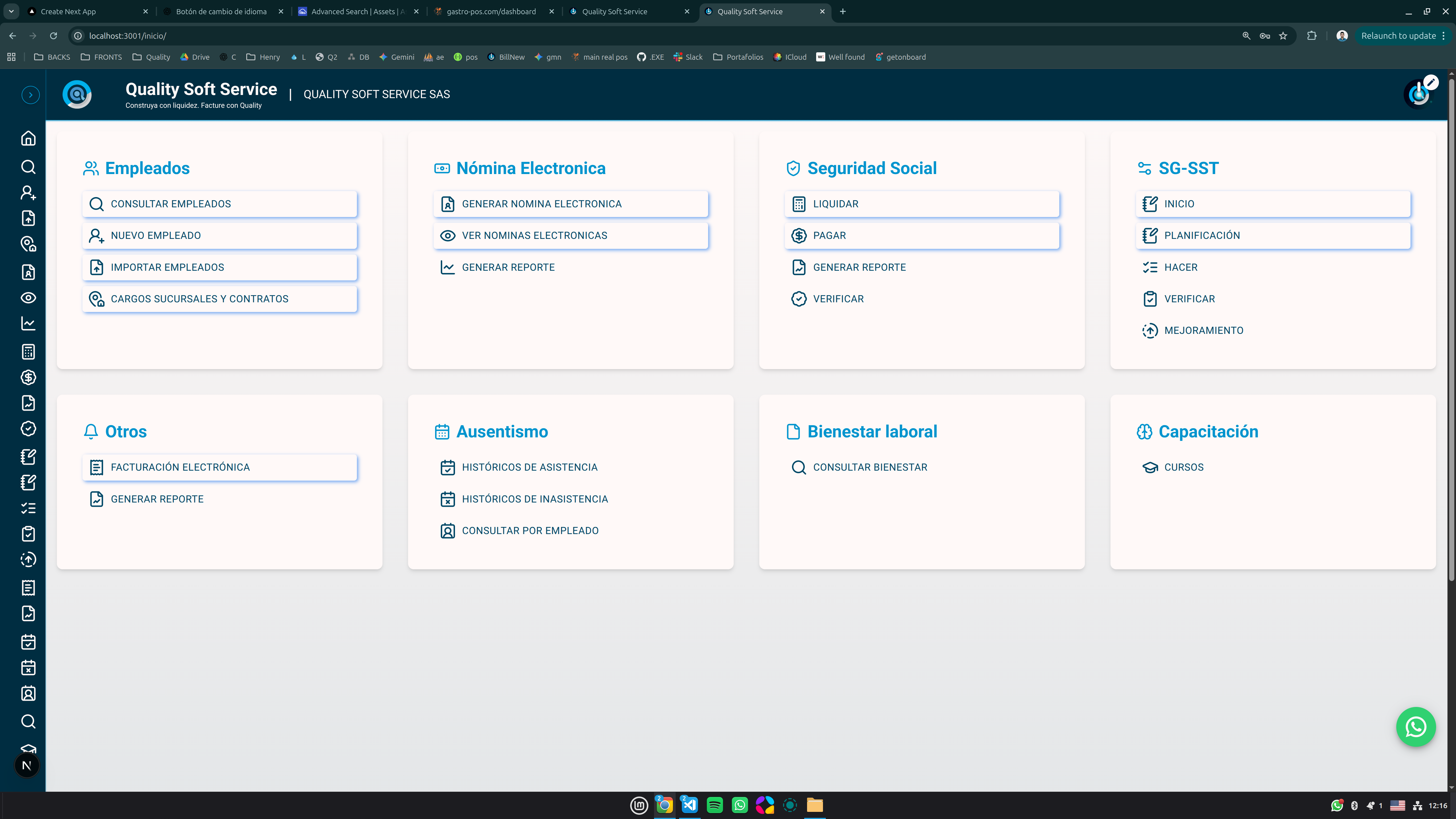1456x819 pixels.
Task: Open VER NOMINAS ELECTRONICAS
Action: (x=571, y=236)
